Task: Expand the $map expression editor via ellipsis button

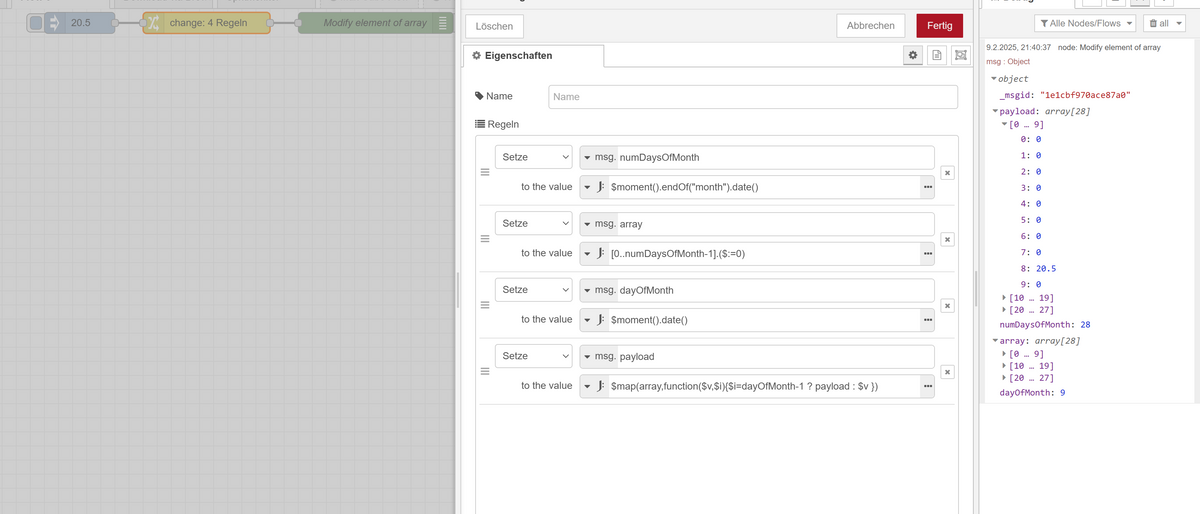Action: 927,386
